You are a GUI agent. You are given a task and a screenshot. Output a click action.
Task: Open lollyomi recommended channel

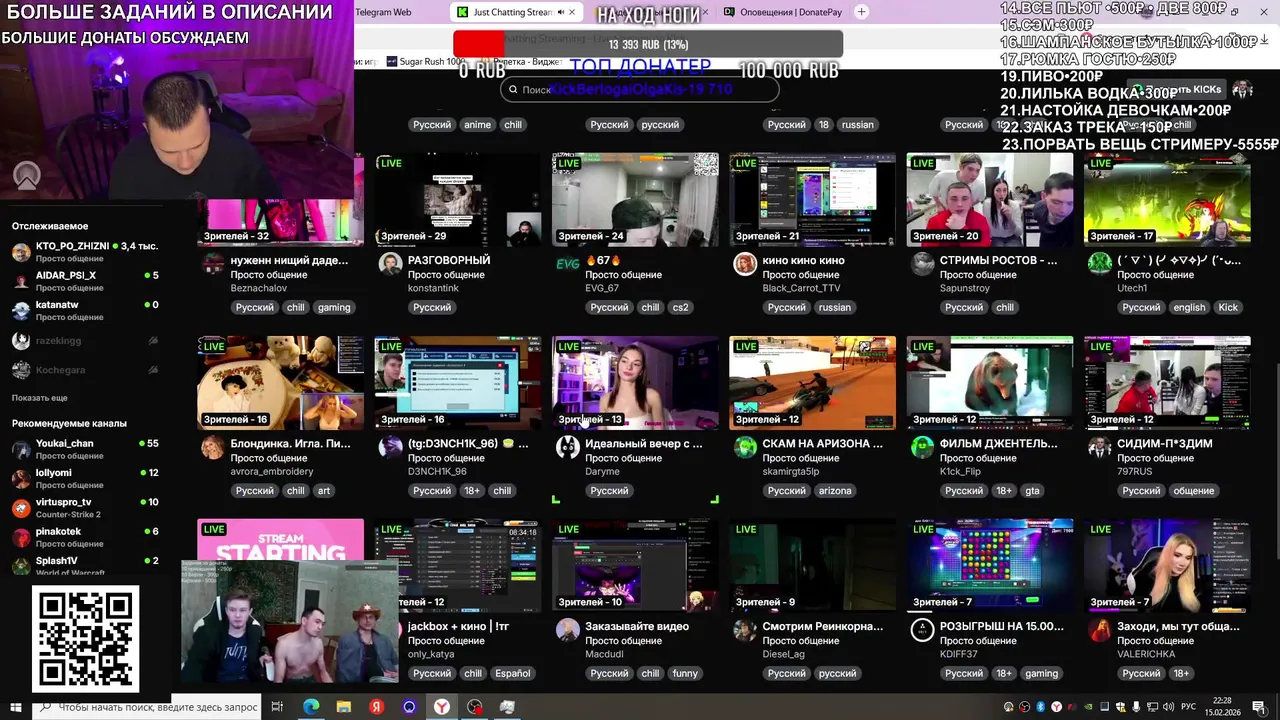(x=85, y=478)
